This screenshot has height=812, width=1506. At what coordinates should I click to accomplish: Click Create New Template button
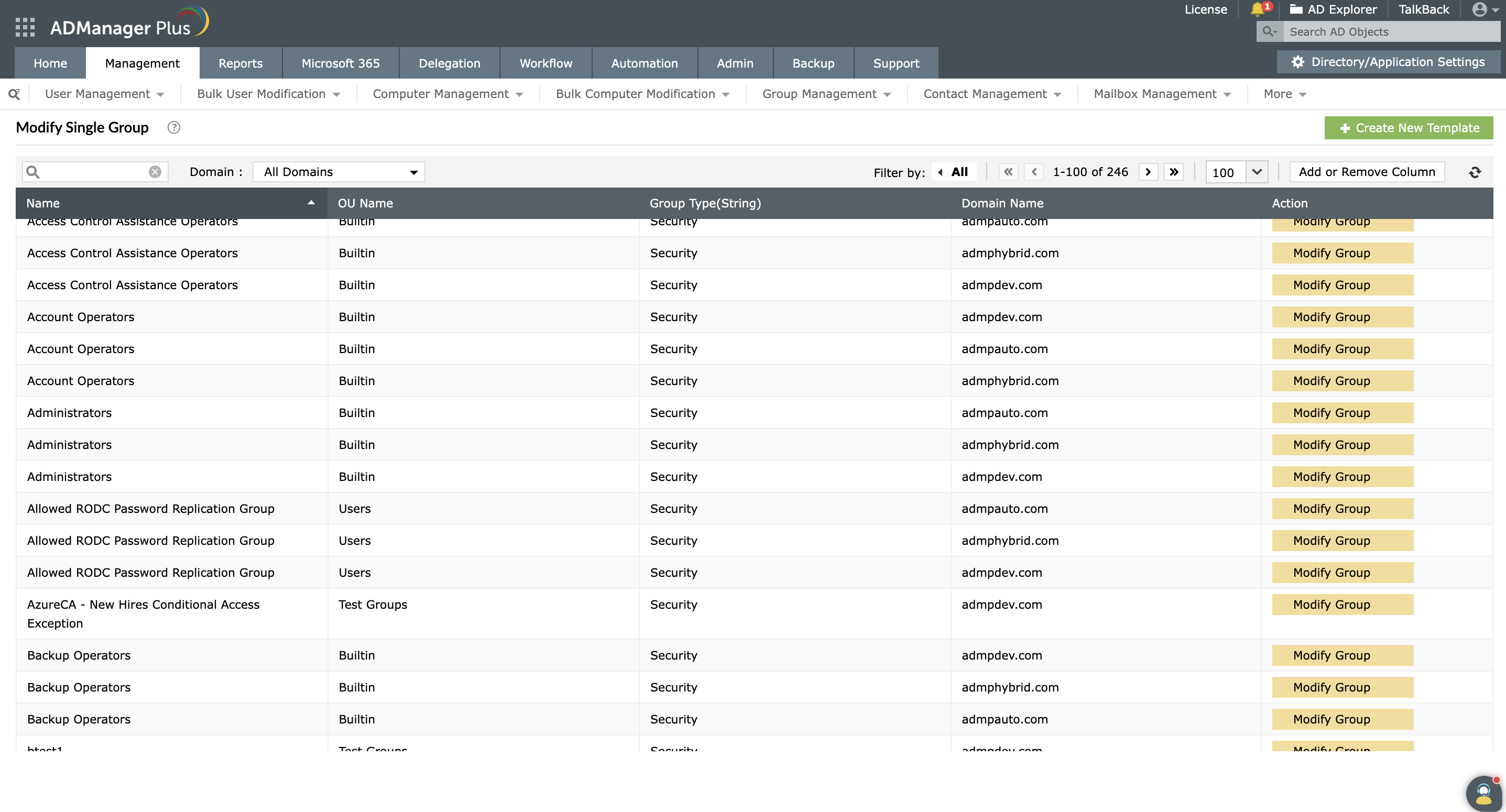(1409, 128)
